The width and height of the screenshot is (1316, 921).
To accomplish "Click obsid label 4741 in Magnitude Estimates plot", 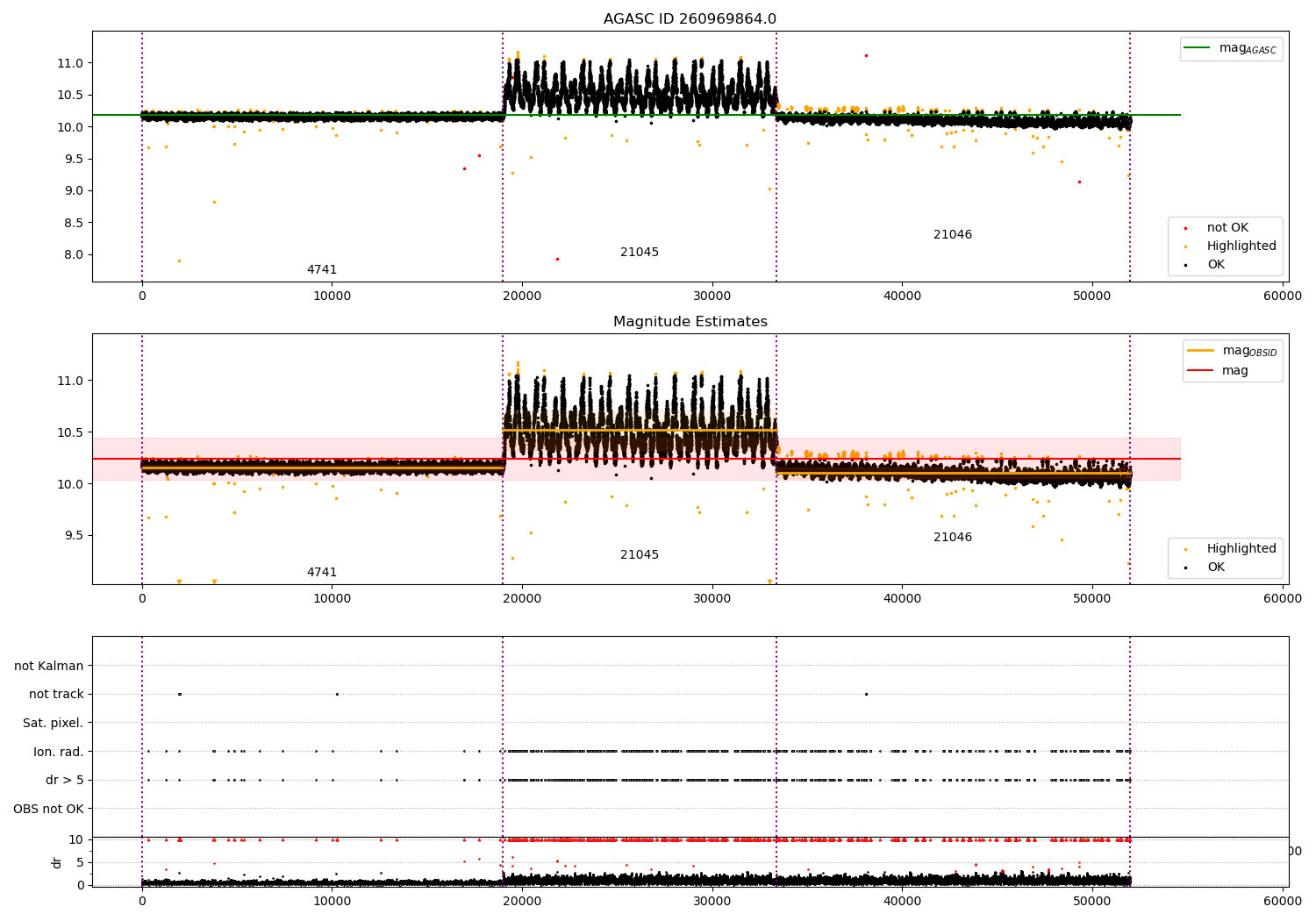I will point(322,573).
